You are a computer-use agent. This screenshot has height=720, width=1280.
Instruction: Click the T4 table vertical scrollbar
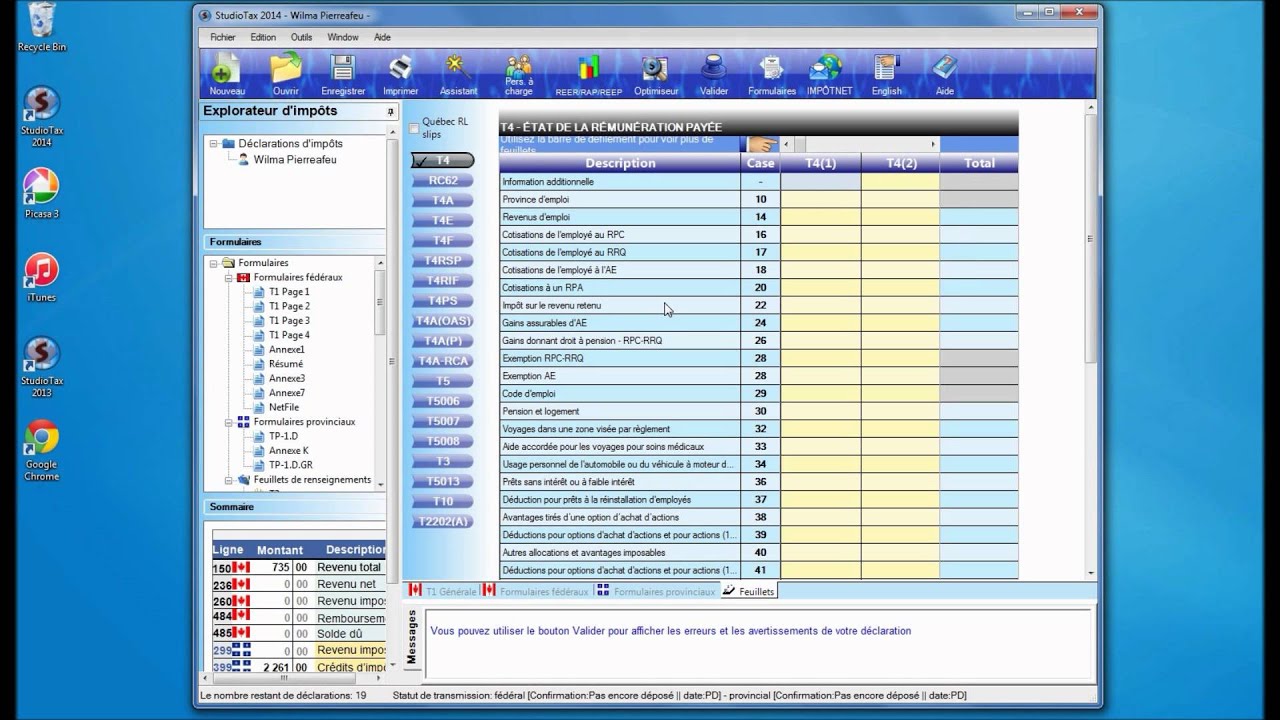click(x=1091, y=340)
